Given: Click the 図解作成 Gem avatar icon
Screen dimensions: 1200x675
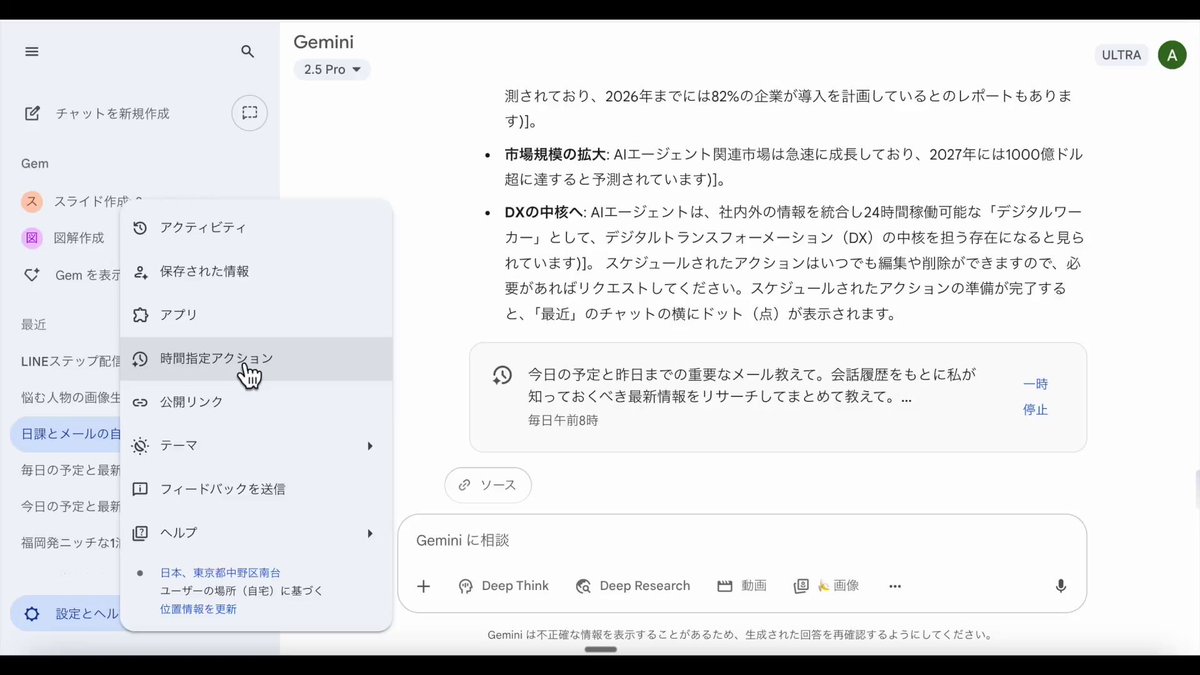Looking at the screenshot, I should 32,238.
